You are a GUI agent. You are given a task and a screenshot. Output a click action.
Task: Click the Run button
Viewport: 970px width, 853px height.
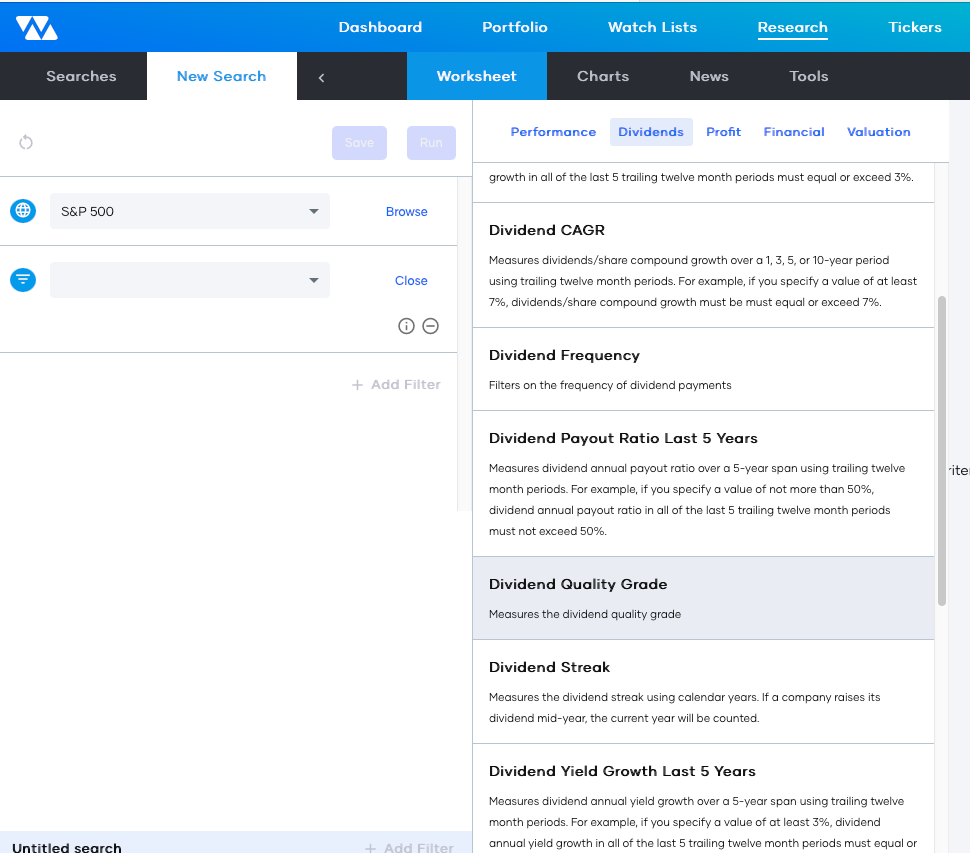point(431,143)
